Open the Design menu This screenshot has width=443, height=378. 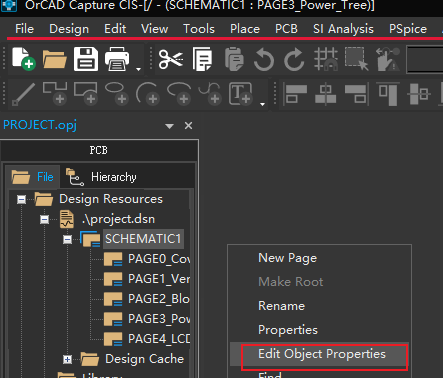point(69,29)
